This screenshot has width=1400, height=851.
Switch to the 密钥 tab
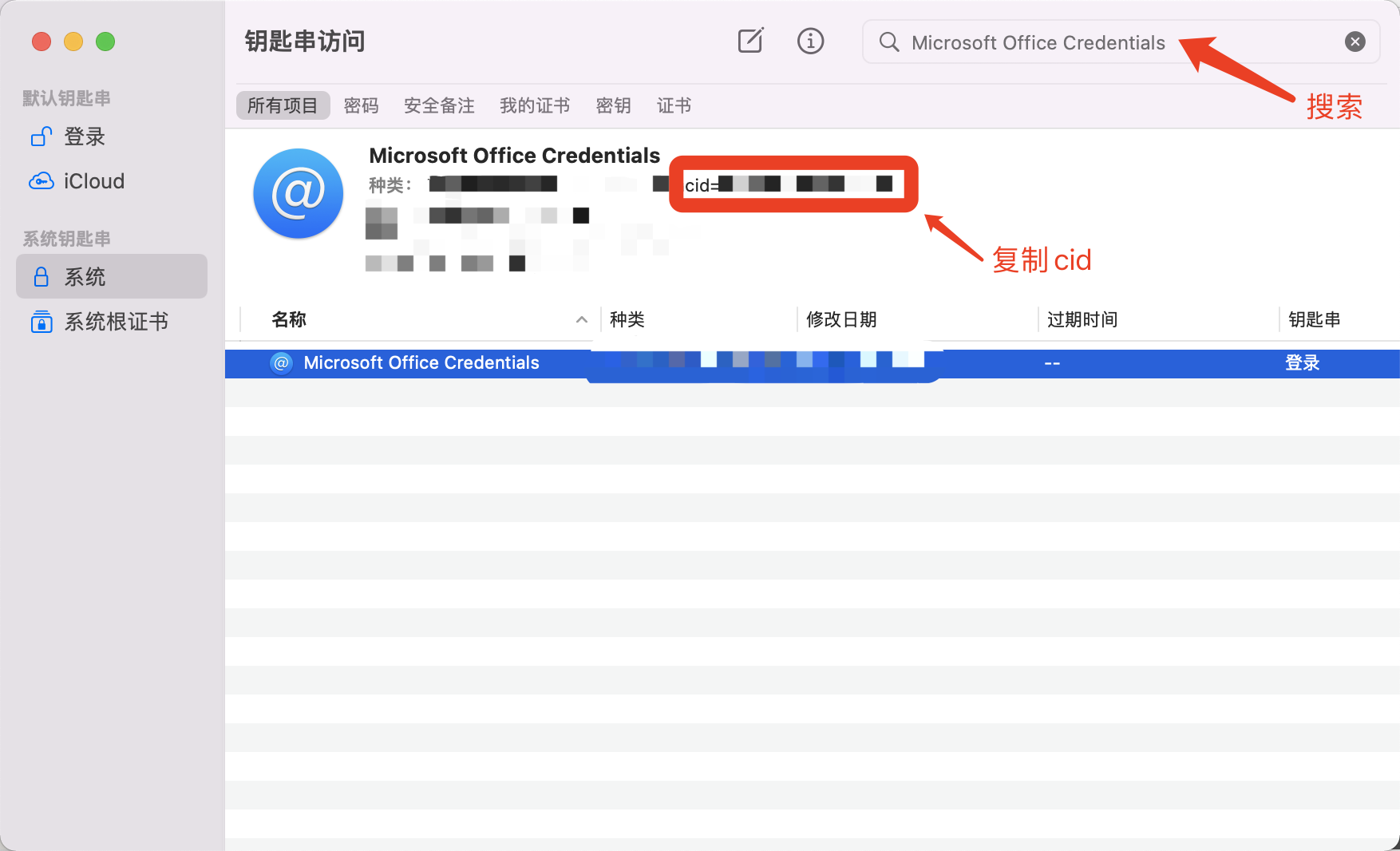613,105
